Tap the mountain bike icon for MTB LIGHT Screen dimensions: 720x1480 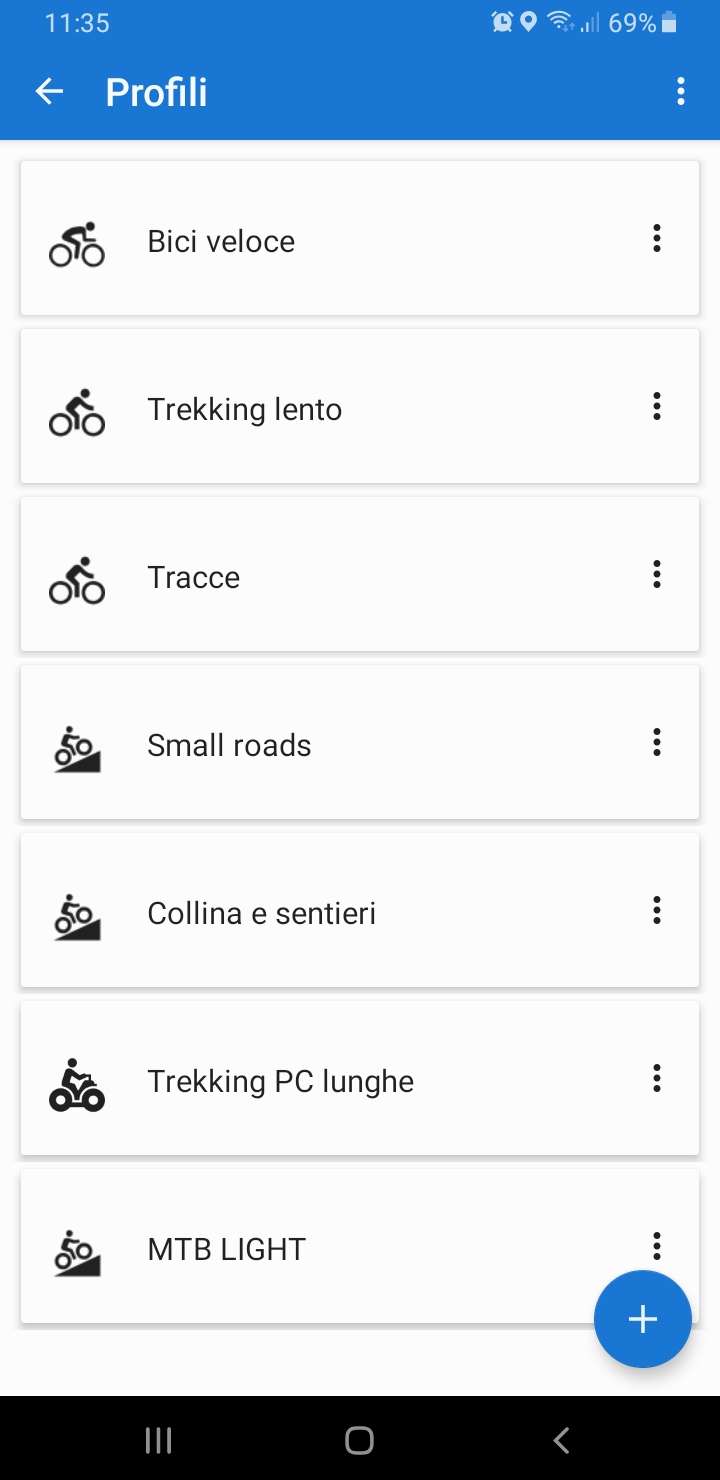[77, 1252]
